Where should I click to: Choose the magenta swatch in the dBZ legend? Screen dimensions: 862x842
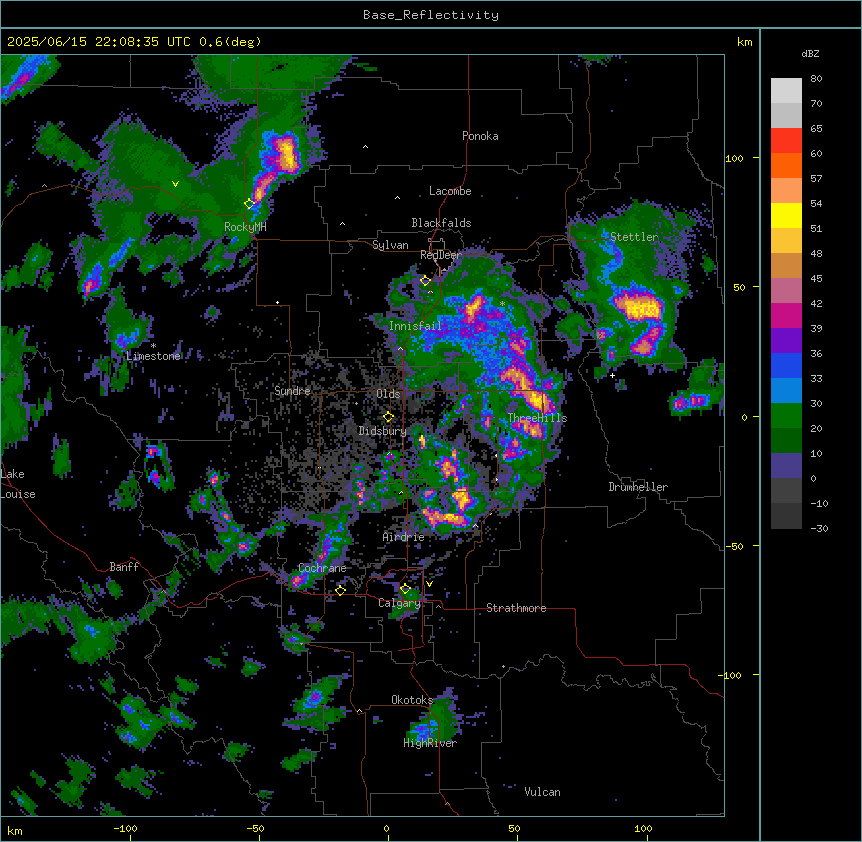point(786,315)
